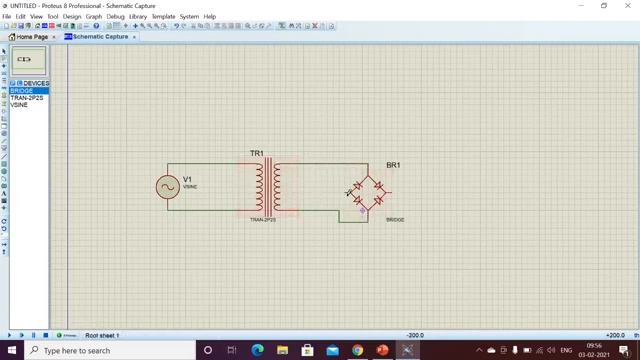Open the Design menu
Image resolution: width=640 pixels, height=360 pixels.
(72, 16)
